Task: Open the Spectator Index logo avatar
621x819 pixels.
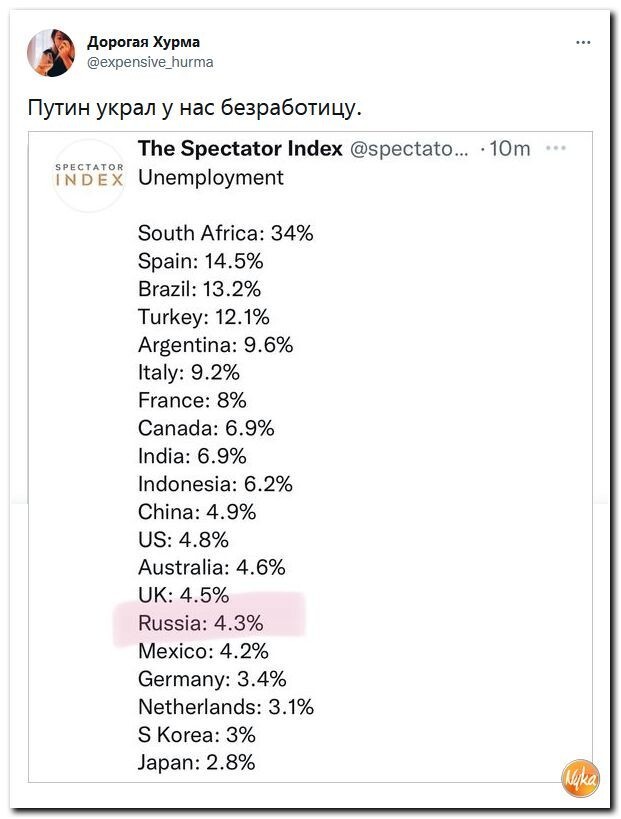Action: (89, 176)
